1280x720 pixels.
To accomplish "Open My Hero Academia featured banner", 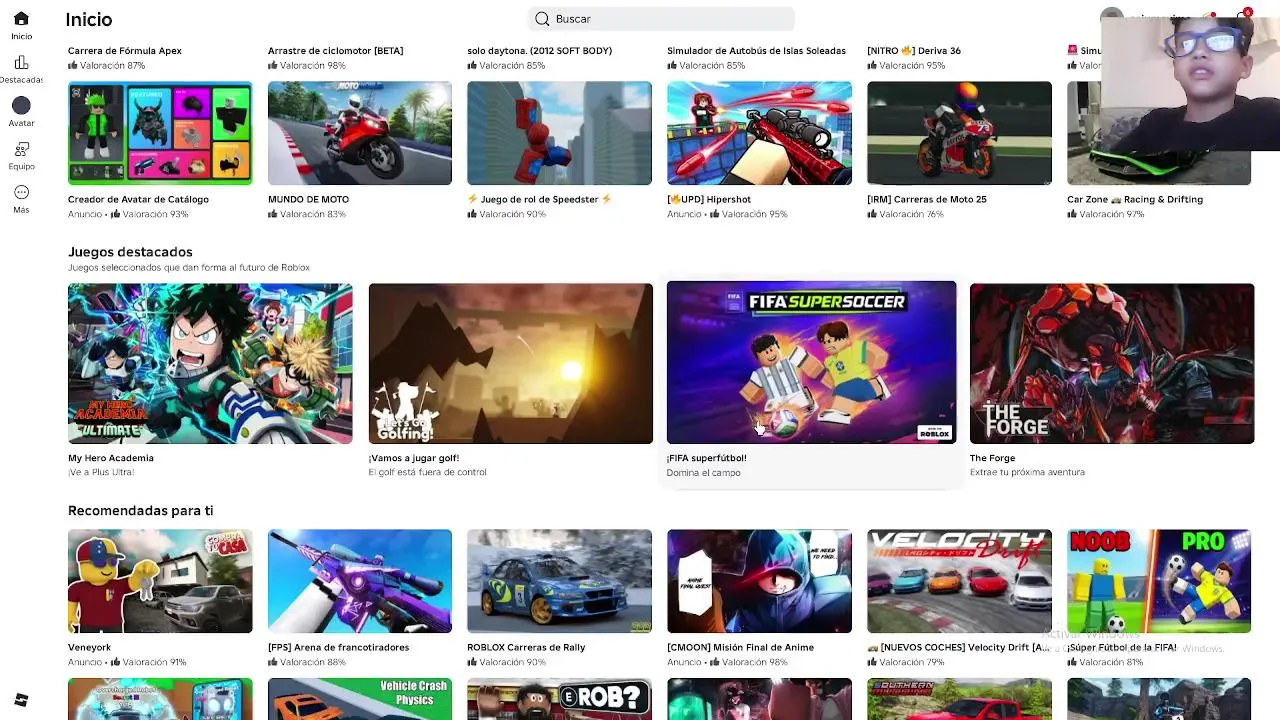I will [210, 364].
